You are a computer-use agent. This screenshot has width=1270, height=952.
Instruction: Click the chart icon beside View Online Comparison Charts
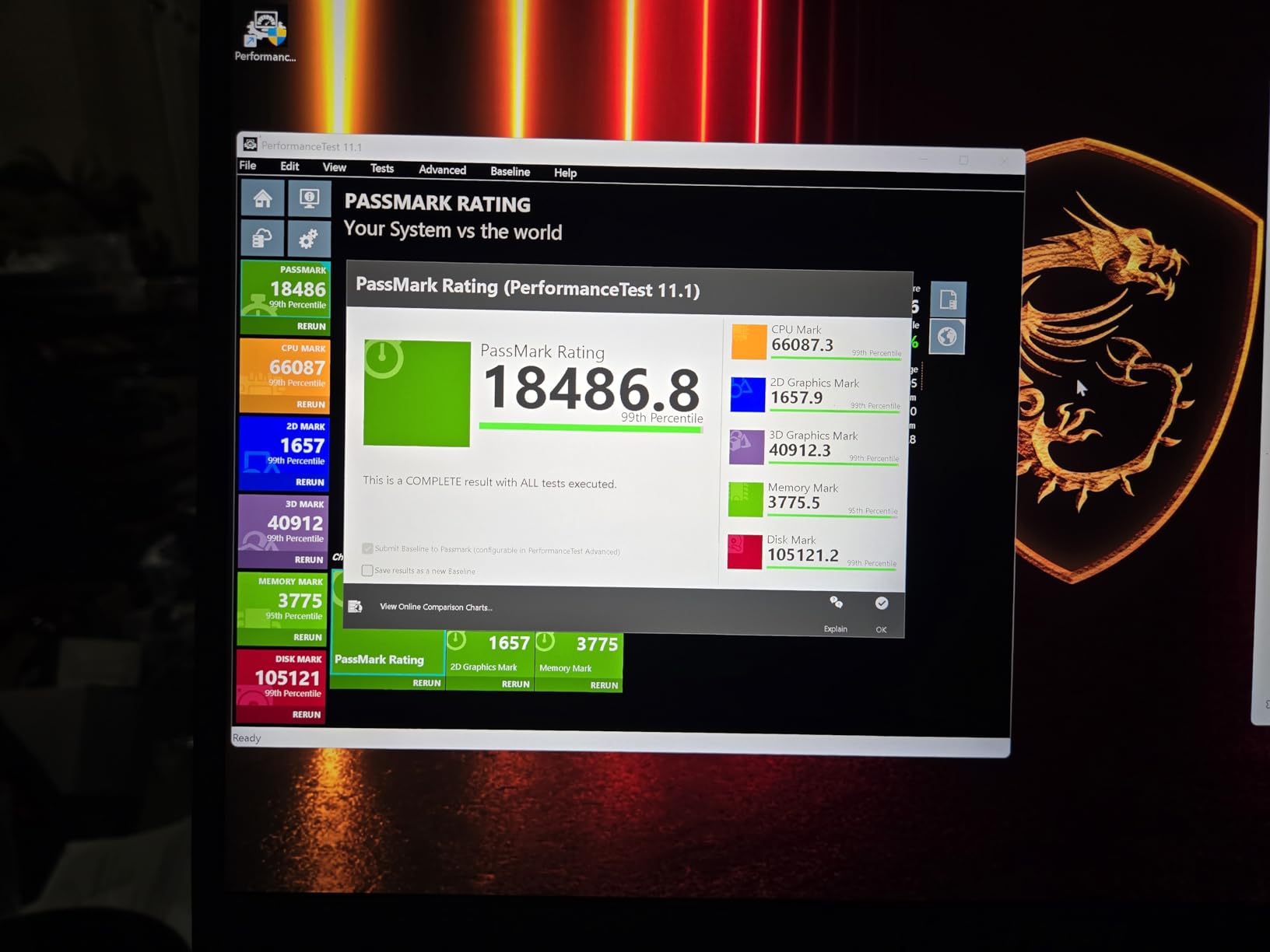356,606
